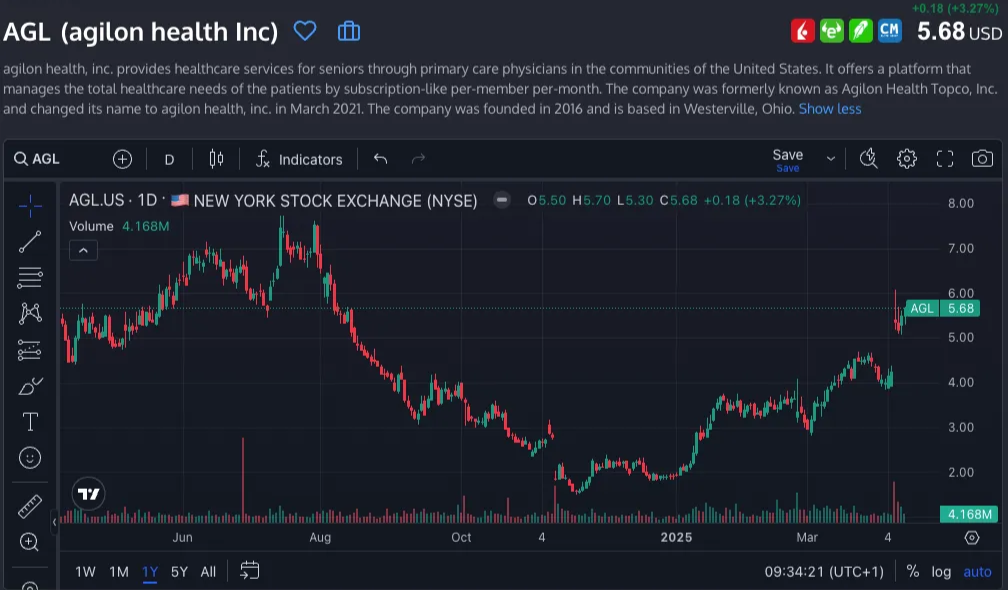Select the text annotation tool

click(x=30, y=421)
